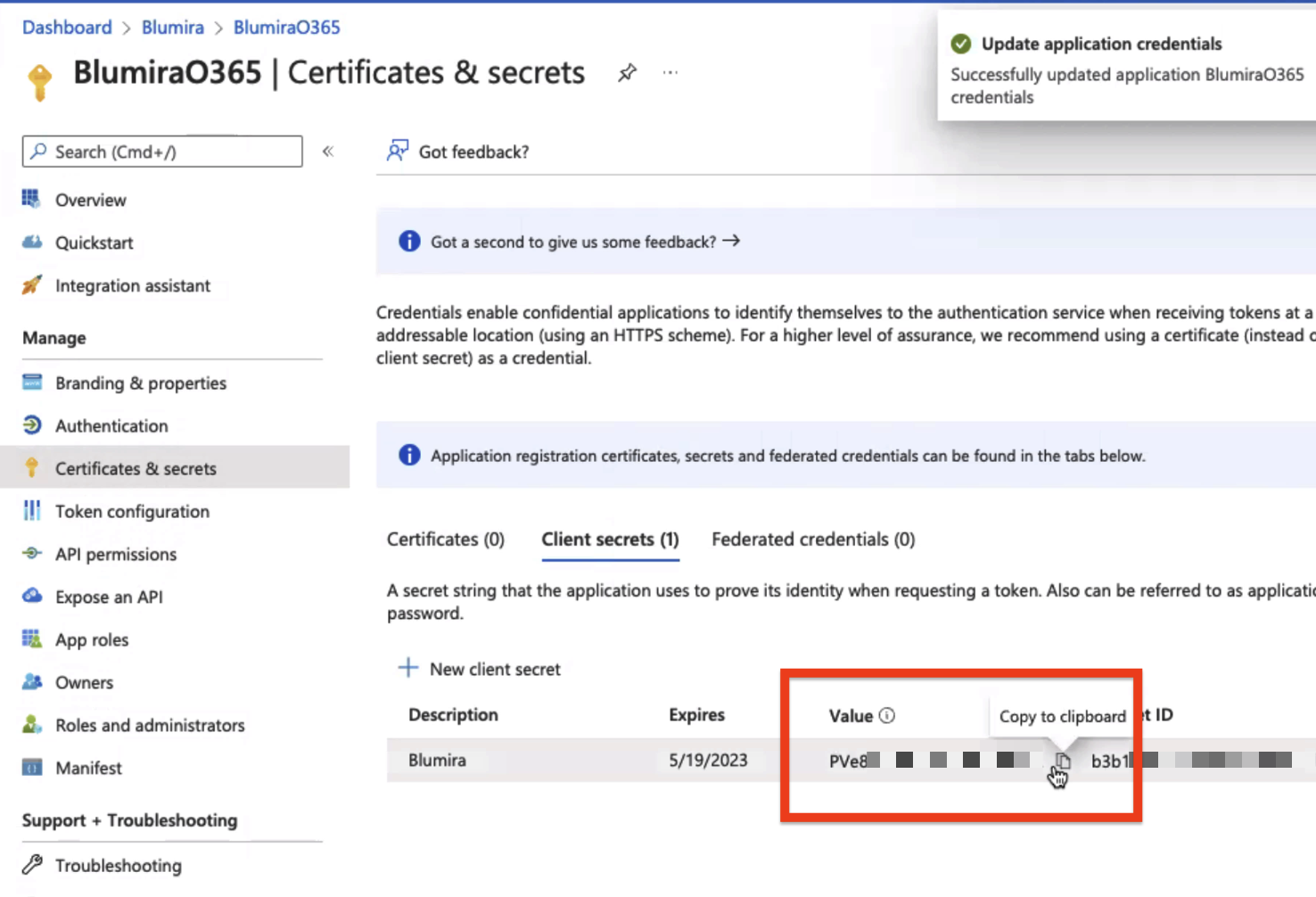Navigate to Blumira in the breadcrumb
This screenshot has height=897, width=1316.
coord(173,27)
